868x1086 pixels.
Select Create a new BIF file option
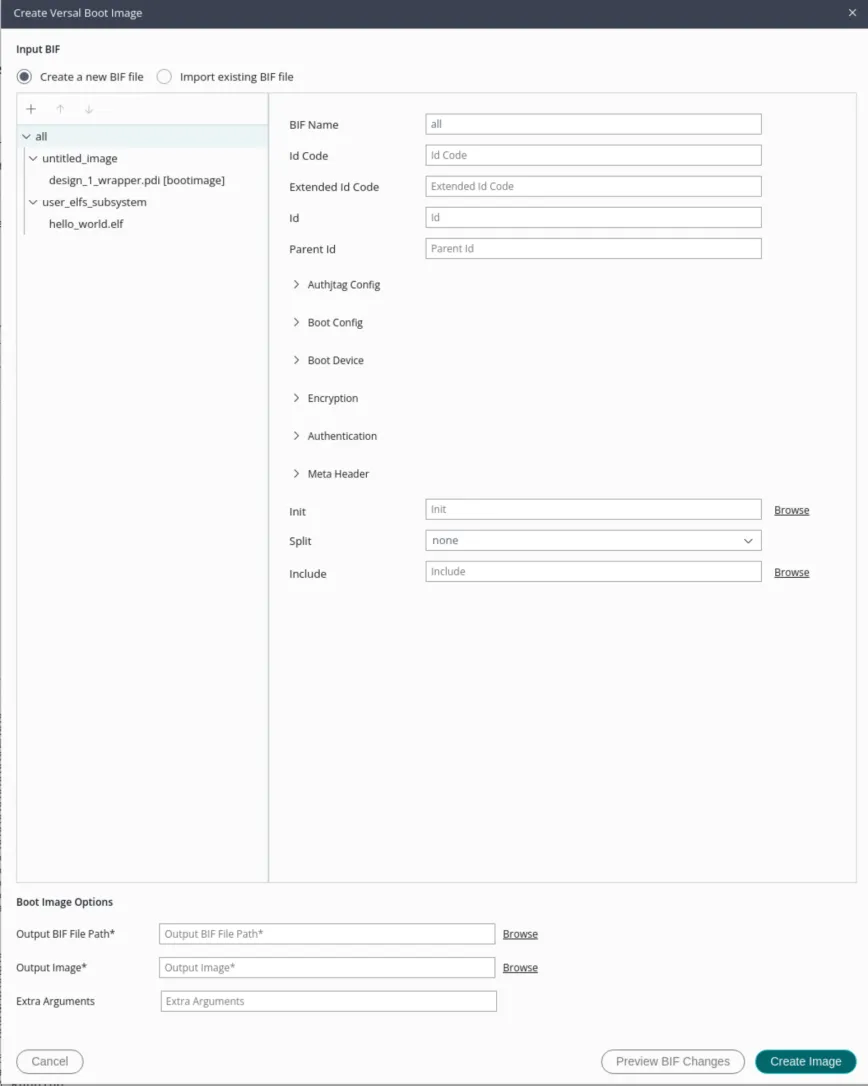point(25,77)
